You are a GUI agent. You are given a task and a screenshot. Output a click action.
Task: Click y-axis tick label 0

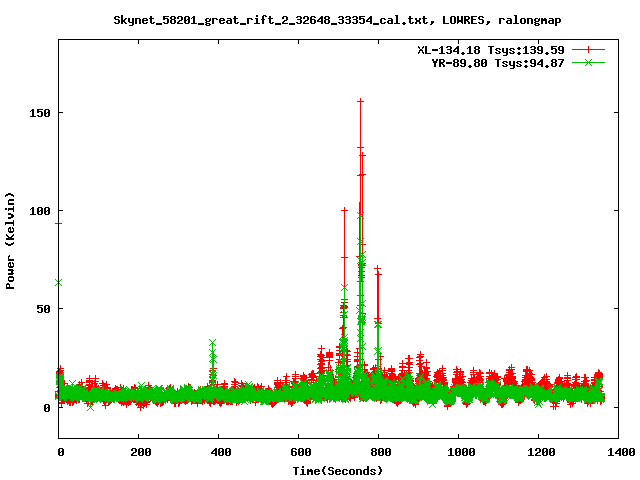tap(47, 408)
